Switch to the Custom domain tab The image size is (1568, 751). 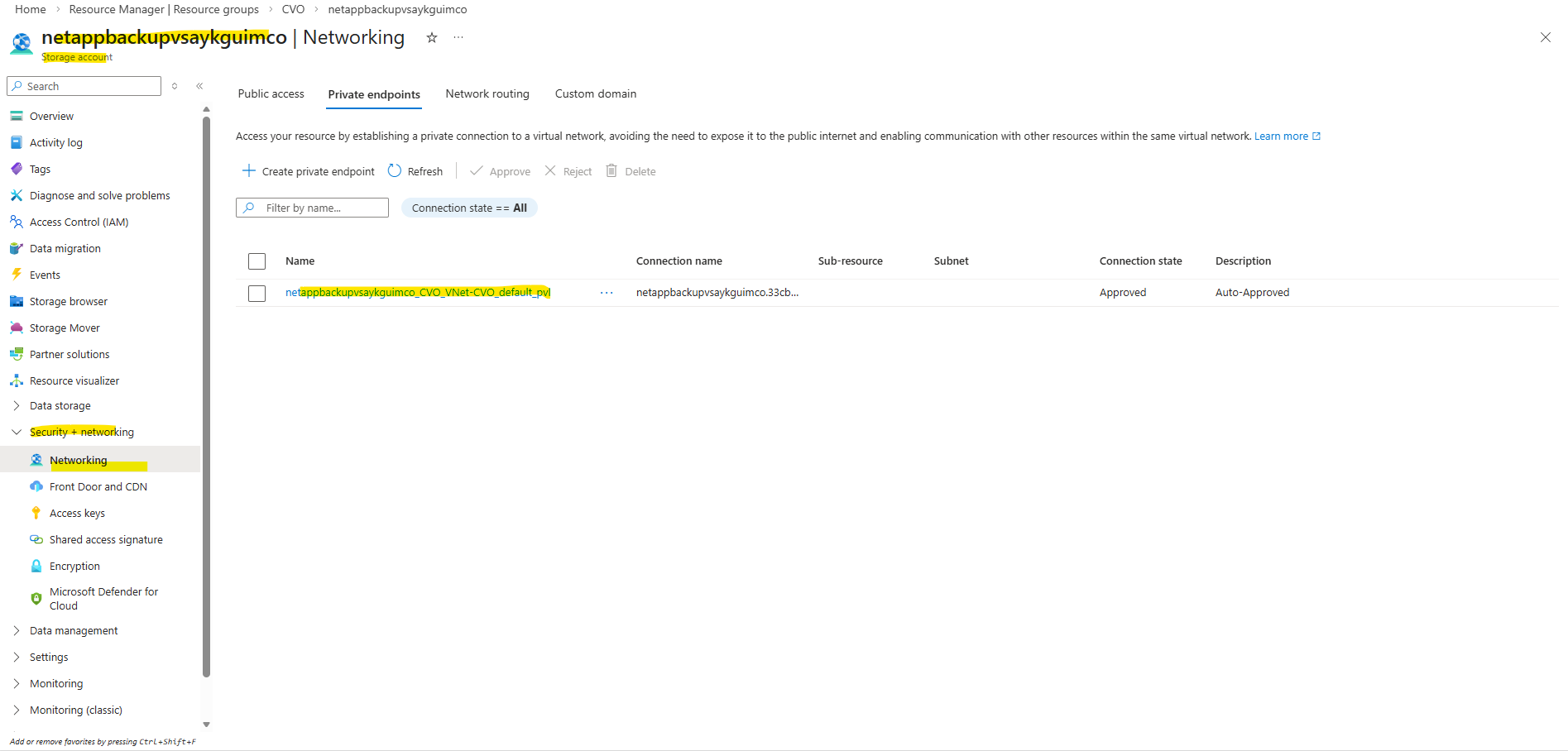click(x=596, y=93)
